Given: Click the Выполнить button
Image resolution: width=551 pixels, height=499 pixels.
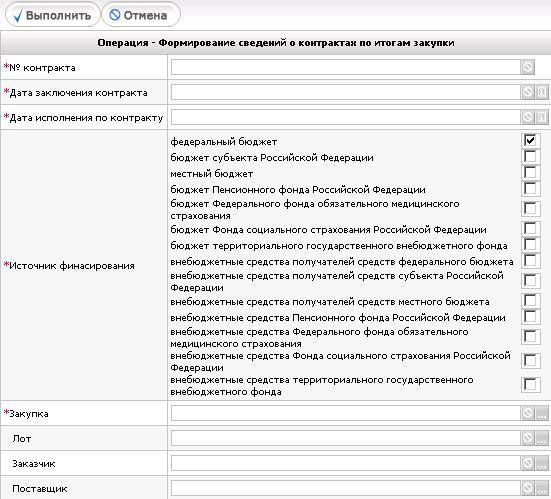Looking at the screenshot, I should click(x=53, y=15).
